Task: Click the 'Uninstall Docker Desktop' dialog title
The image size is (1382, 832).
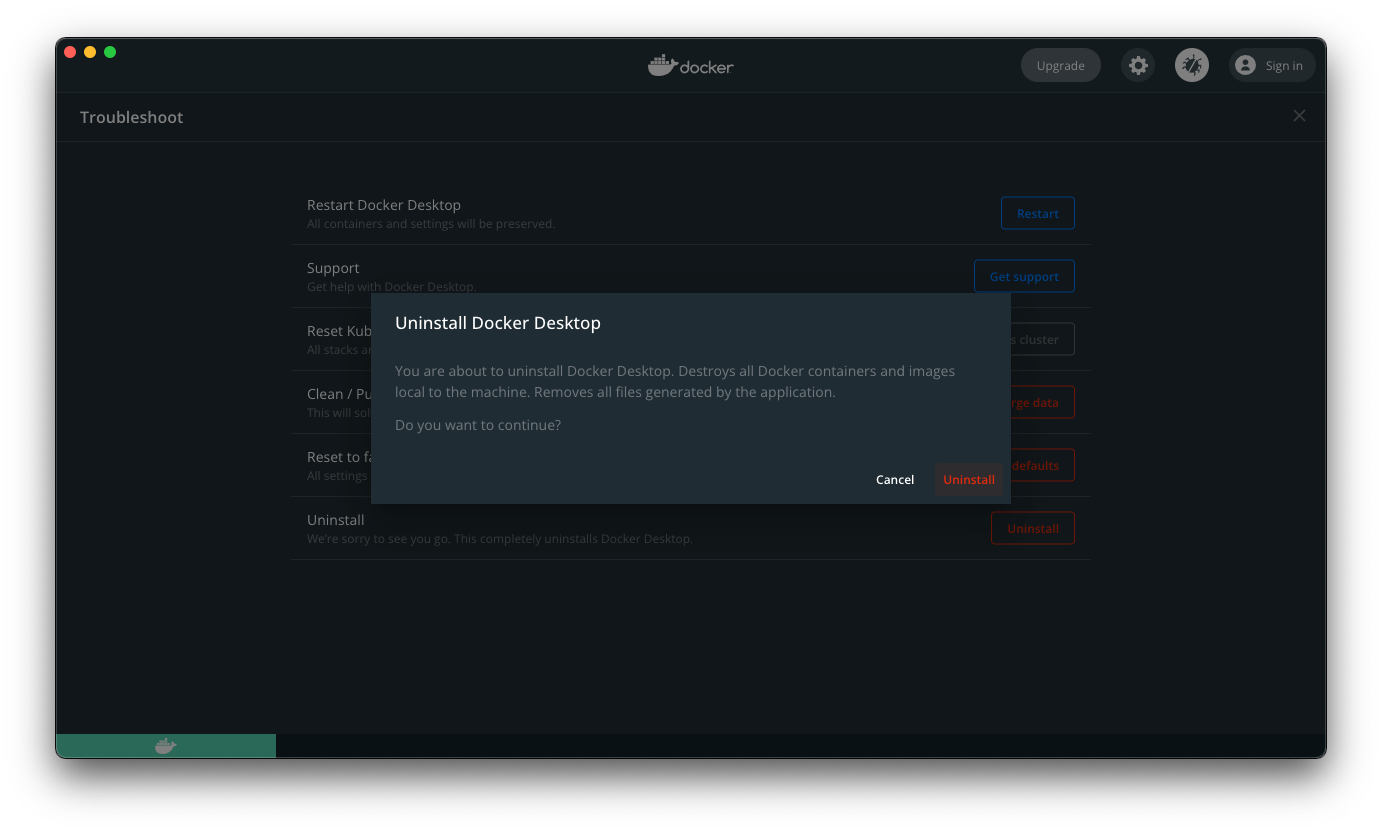Action: tap(498, 323)
